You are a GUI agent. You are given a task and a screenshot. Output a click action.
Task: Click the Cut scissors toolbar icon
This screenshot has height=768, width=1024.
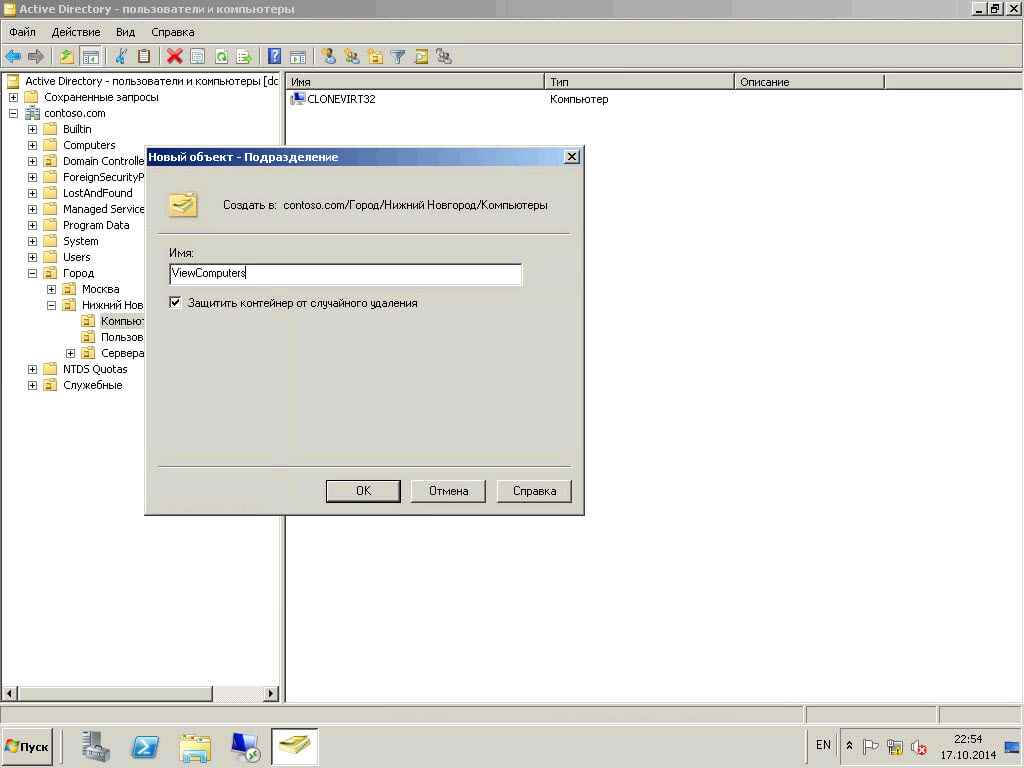121,57
